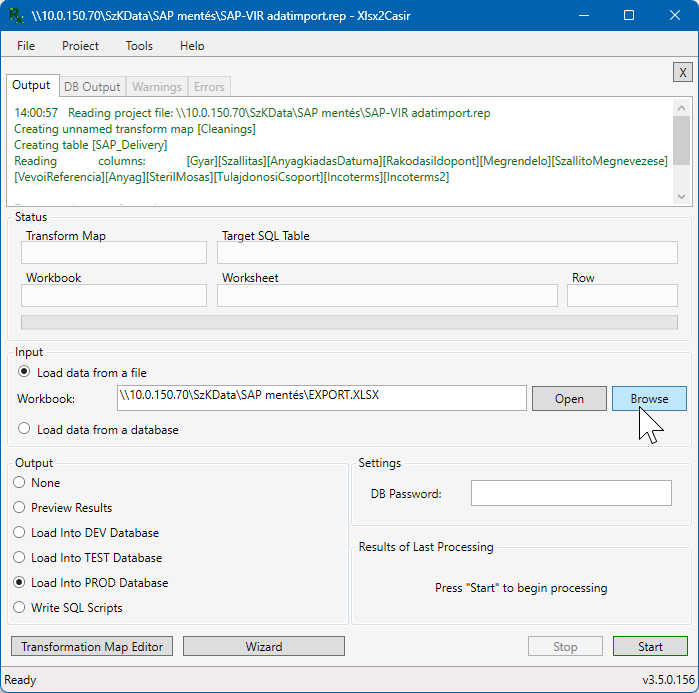
Task: Open the Project menu
Action: point(80,46)
